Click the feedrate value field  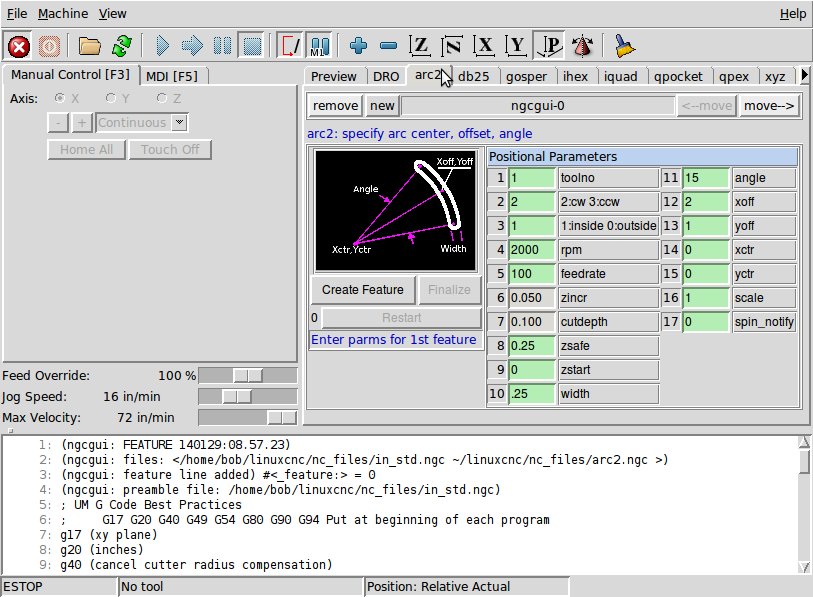(x=531, y=274)
